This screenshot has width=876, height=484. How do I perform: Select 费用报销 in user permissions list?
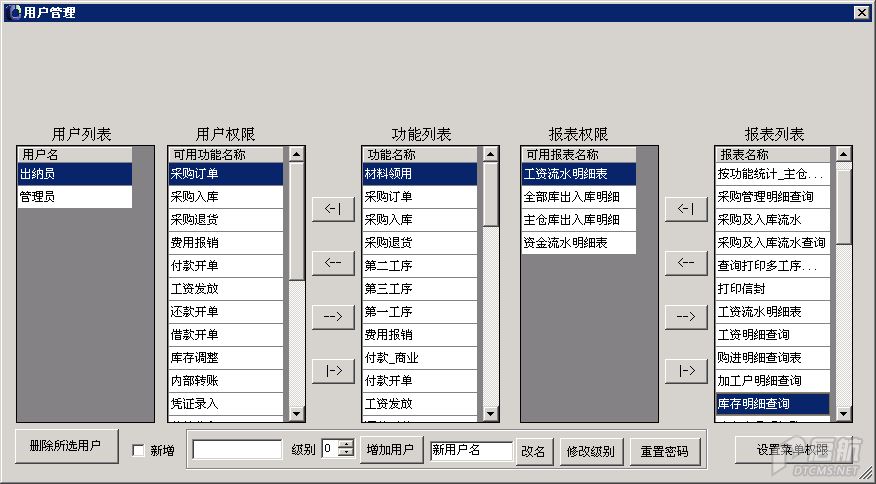tap(226, 243)
